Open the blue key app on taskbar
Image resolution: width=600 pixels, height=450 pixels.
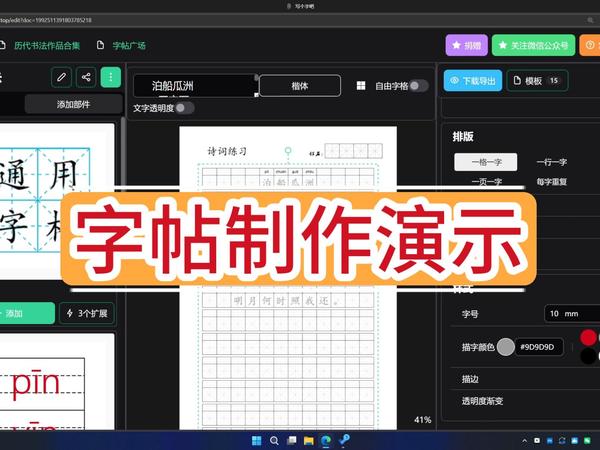pos(344,440)
